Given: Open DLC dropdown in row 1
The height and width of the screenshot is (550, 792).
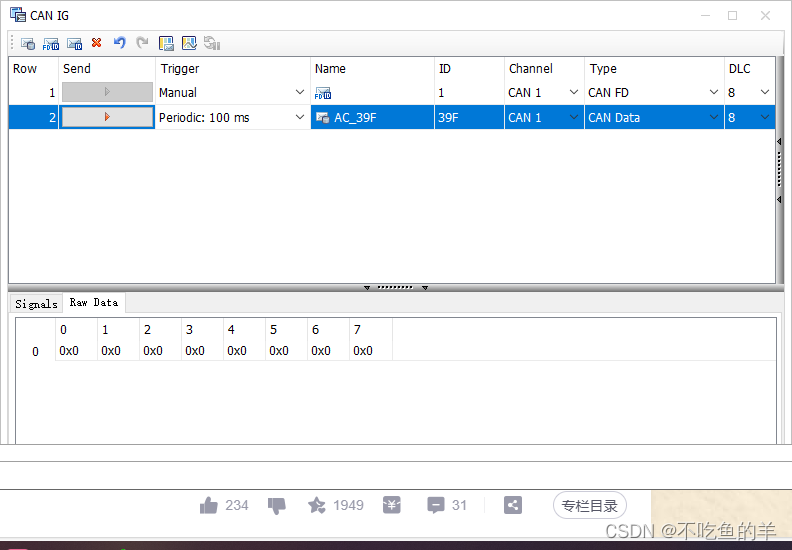Looking at the screenshot, I should (765, 92).
